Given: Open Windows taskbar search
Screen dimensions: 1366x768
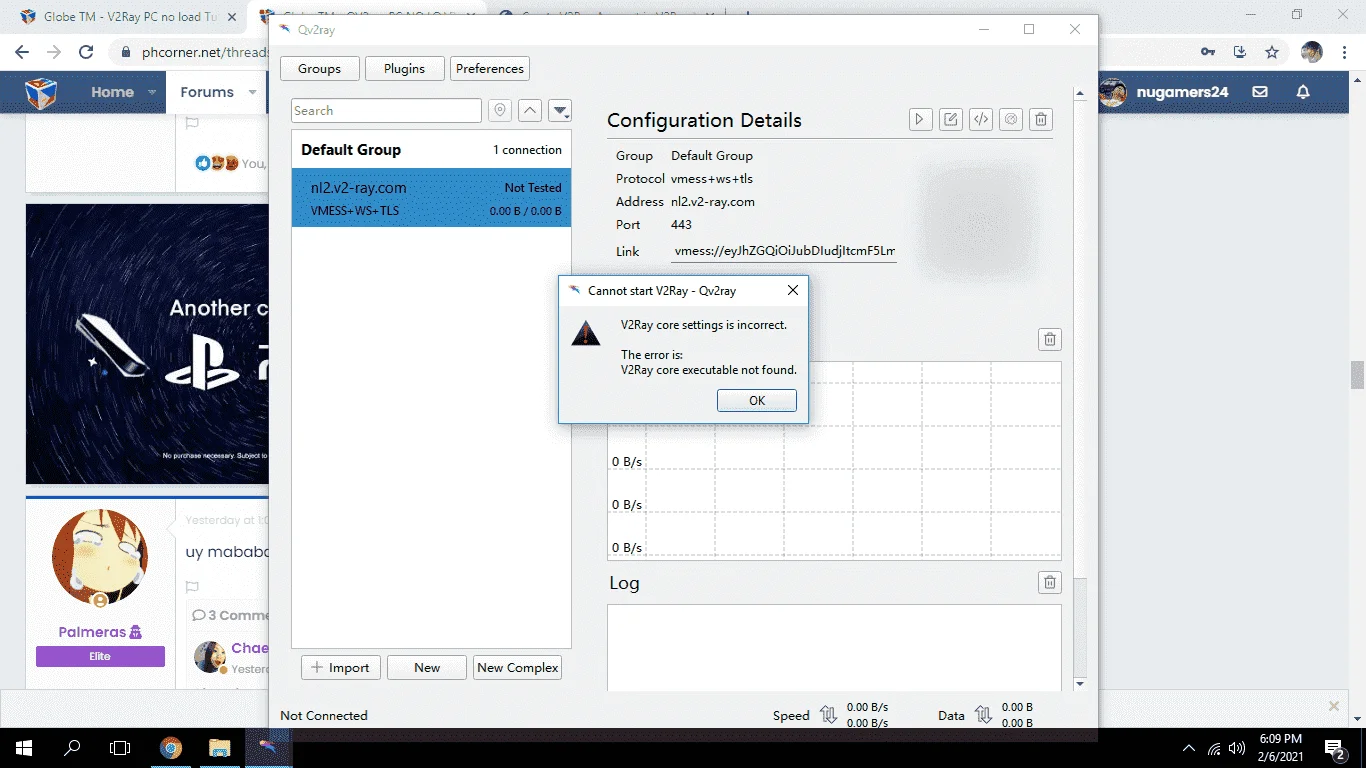Looking at the screenshot, I should [x=72, y=747].
